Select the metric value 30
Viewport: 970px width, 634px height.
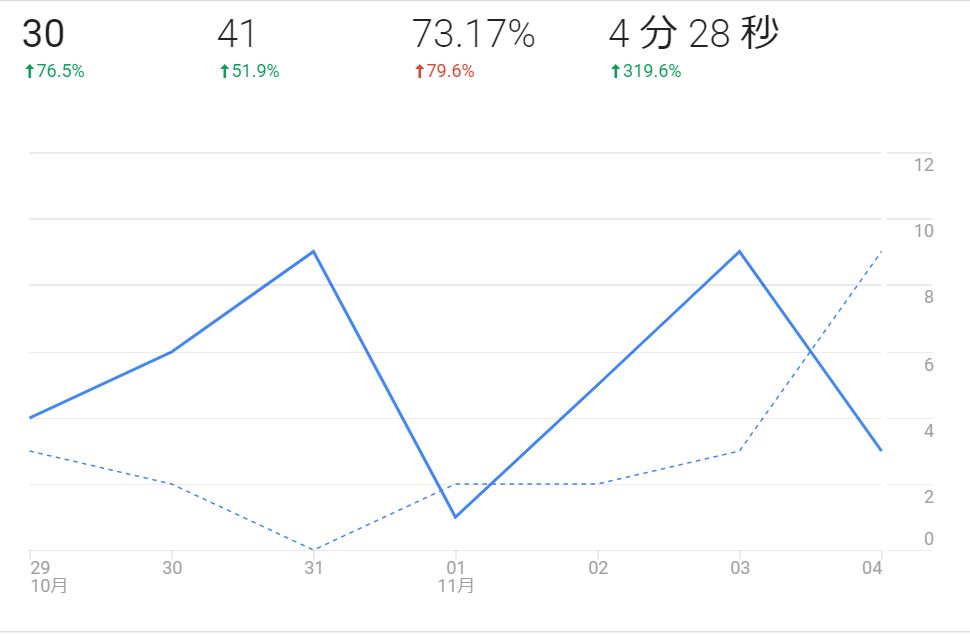click(43, 35)
